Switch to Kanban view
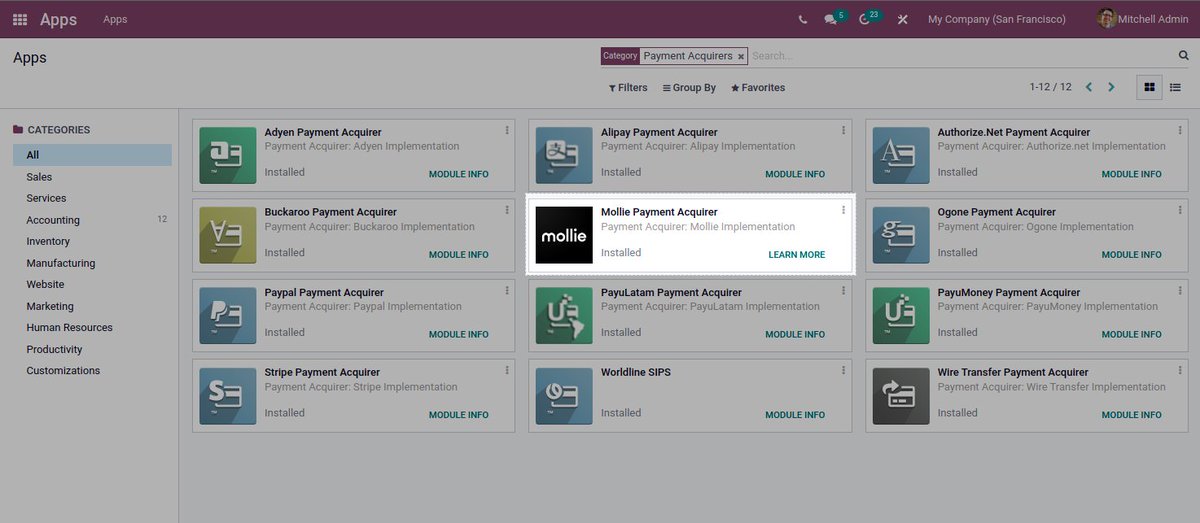 click(1150, 87)
